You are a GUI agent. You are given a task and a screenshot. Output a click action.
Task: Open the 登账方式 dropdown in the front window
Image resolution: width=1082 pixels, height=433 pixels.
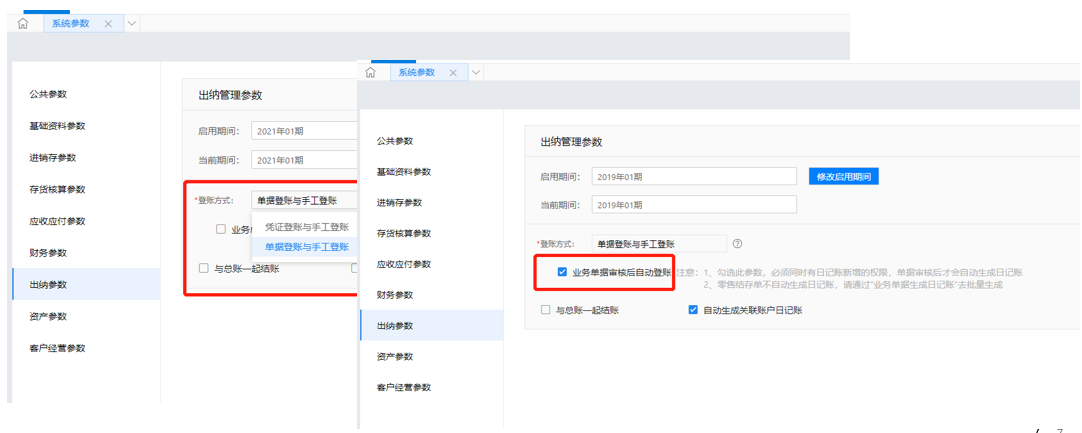660,243
